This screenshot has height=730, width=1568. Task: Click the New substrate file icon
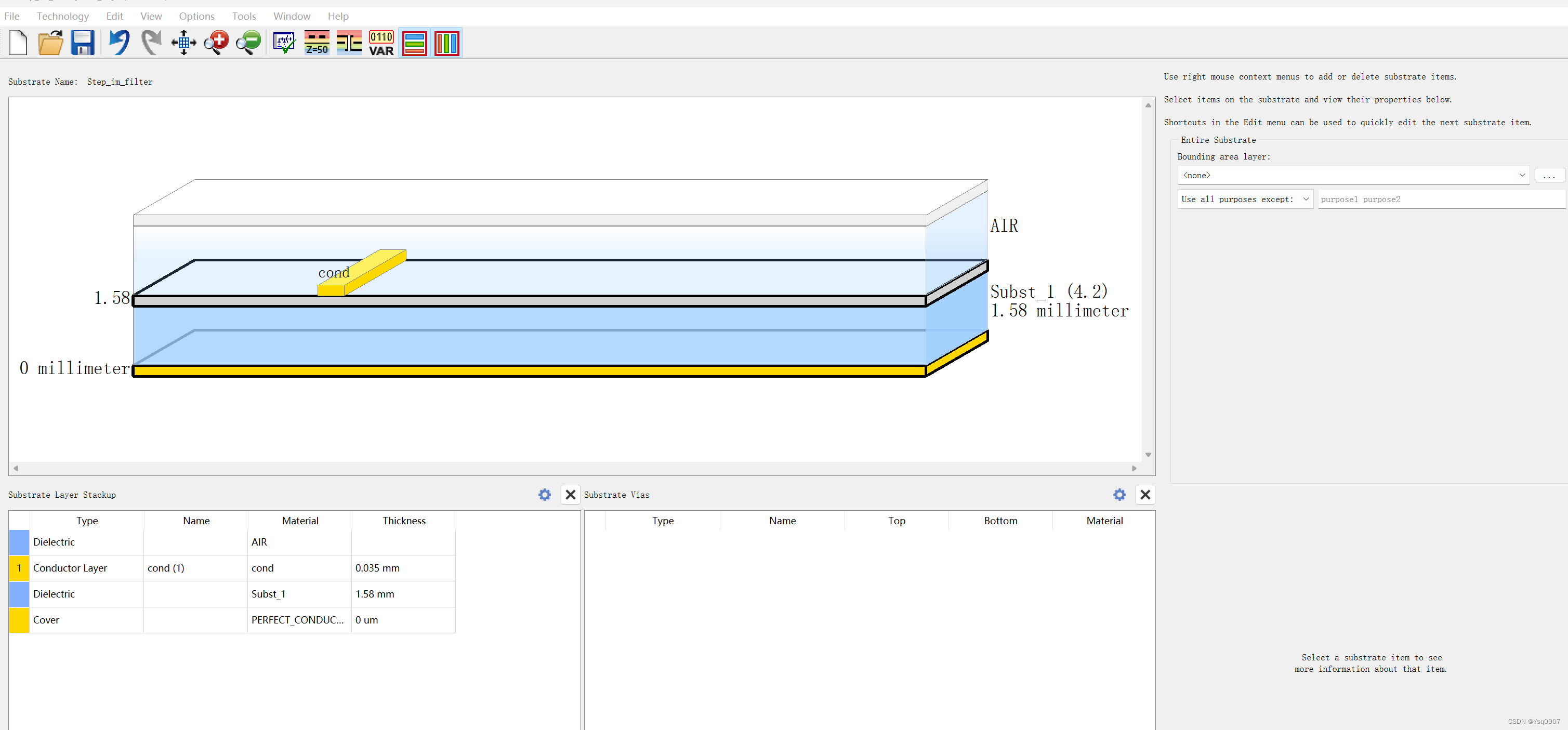(18, 43)
